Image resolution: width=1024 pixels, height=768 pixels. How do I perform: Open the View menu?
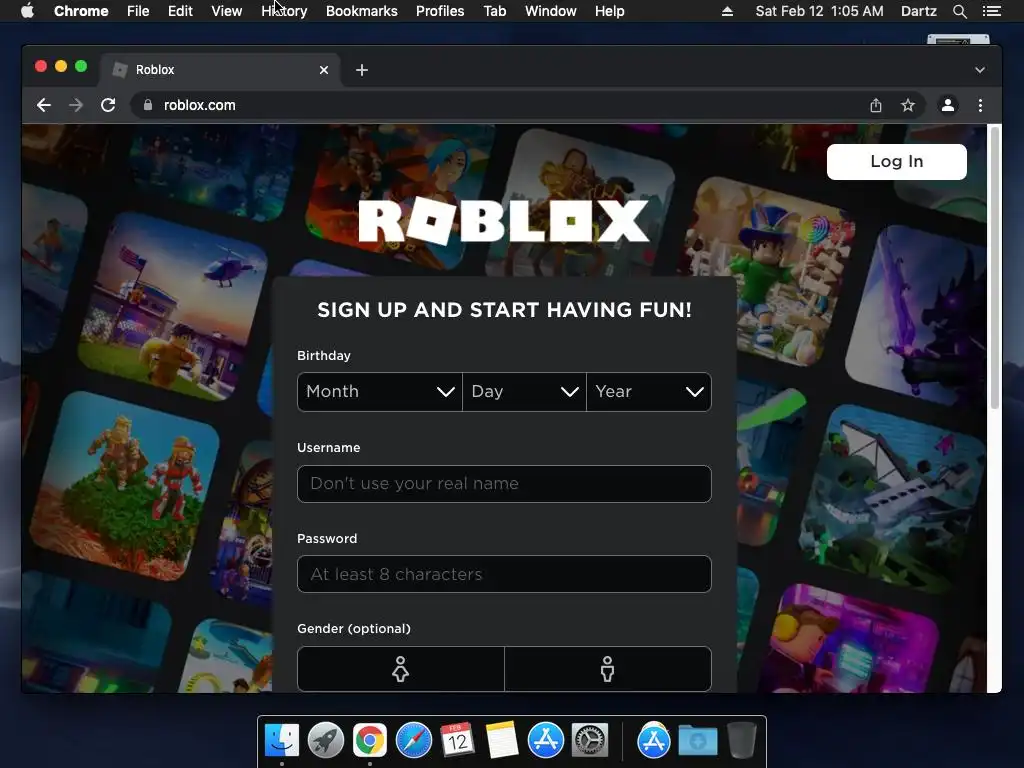(x=227, y=11)
